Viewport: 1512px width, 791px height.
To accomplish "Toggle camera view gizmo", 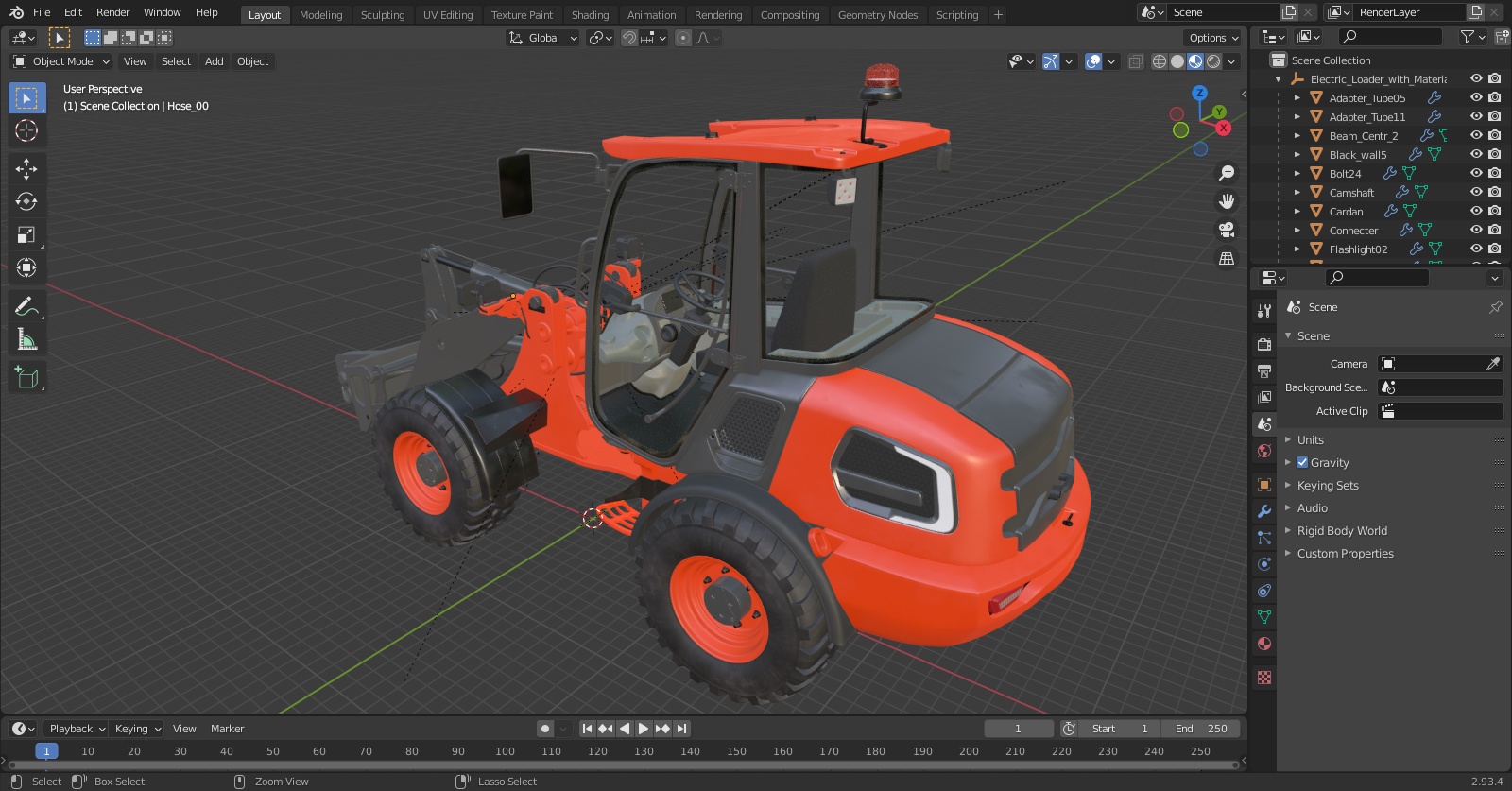I will click(x=1227, y=230).
